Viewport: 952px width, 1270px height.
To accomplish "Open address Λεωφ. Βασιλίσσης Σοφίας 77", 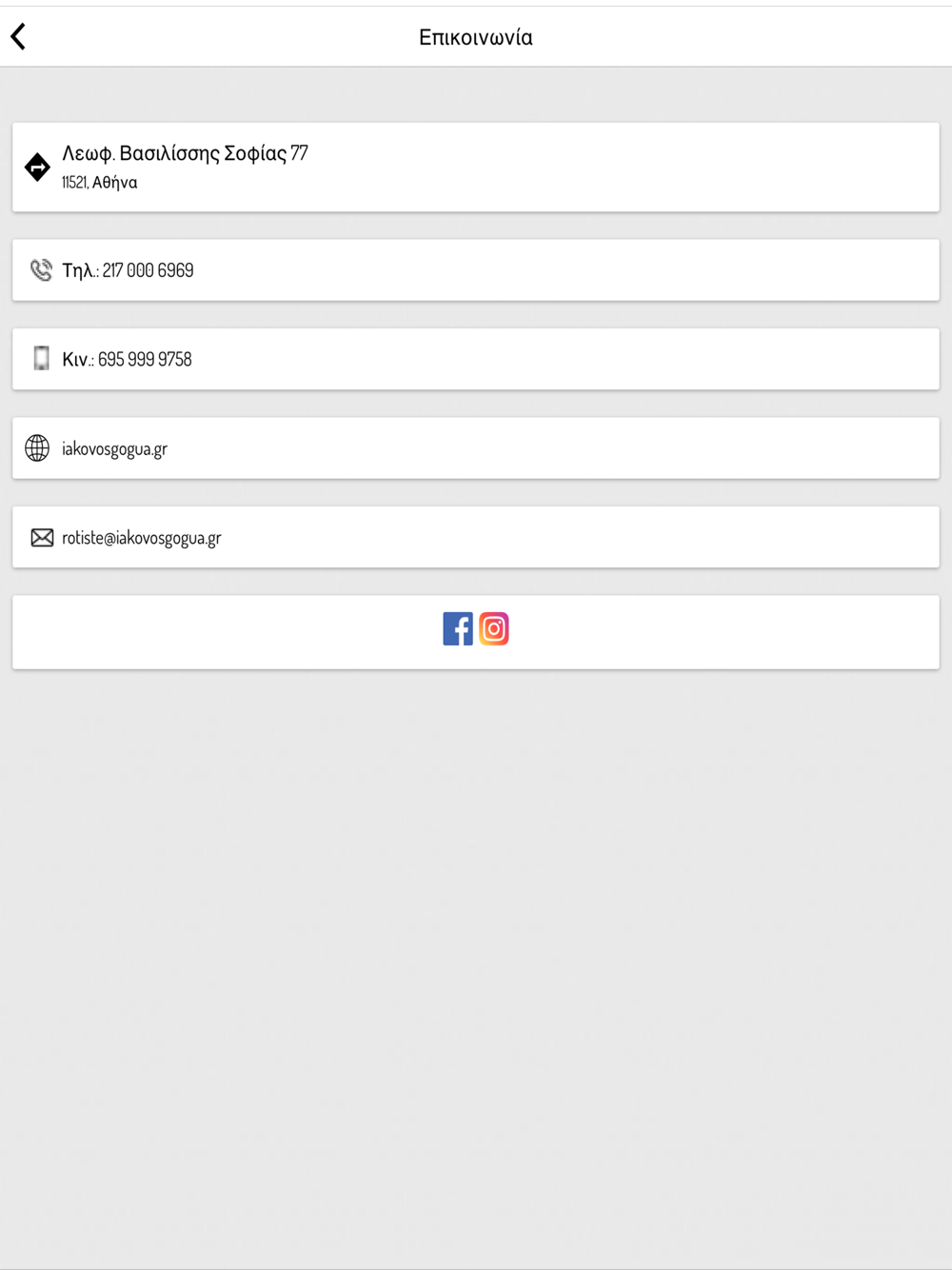I will [185, 153].
